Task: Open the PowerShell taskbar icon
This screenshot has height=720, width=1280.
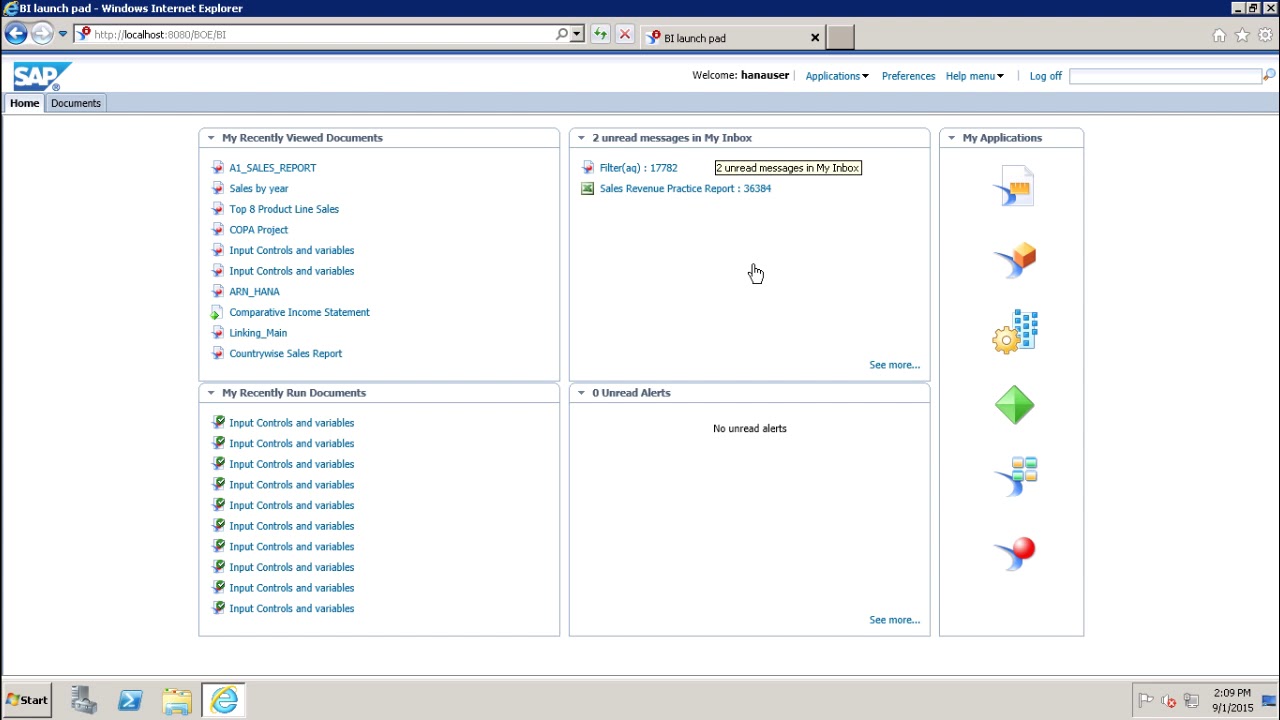Action: click(x=130, y=700)
